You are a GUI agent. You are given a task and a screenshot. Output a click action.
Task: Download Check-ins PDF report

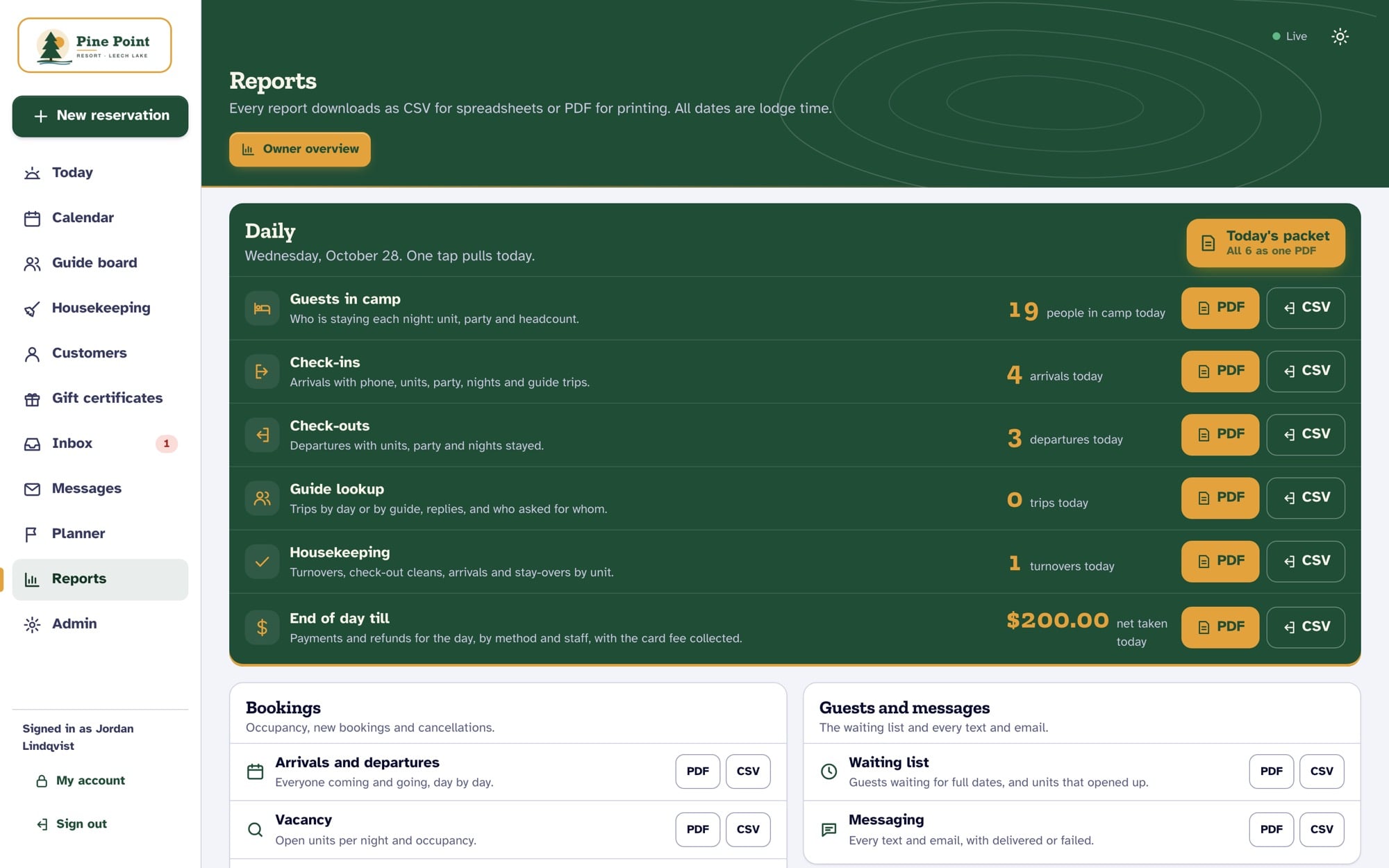tap(1220, 371)
